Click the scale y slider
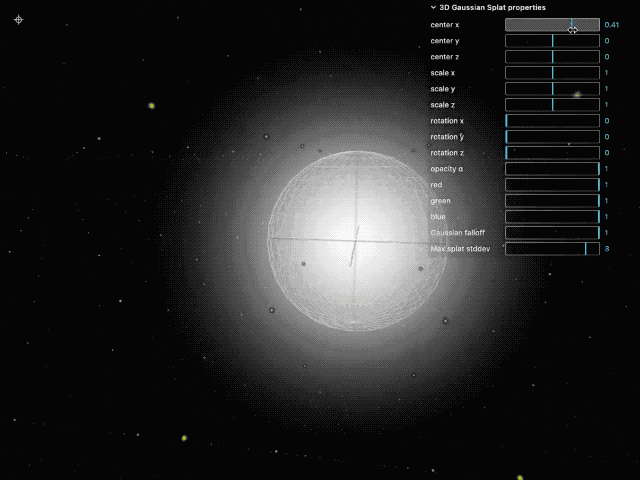Screen dimensions: 640x480 tap(552, 89)
